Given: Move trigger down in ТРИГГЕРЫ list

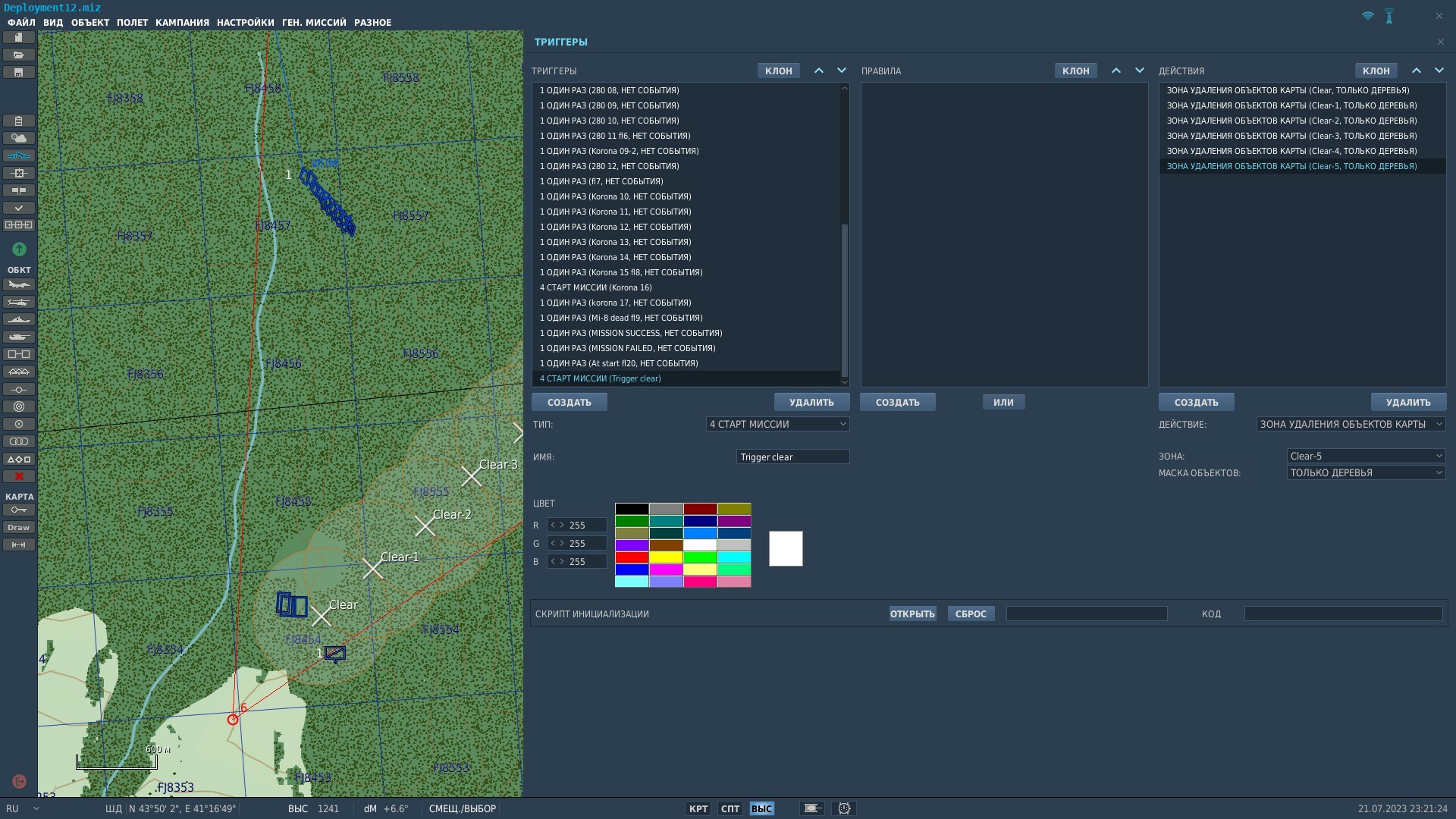Looking at the screenshot, I should pyautogui.click(x=842, y=71).
